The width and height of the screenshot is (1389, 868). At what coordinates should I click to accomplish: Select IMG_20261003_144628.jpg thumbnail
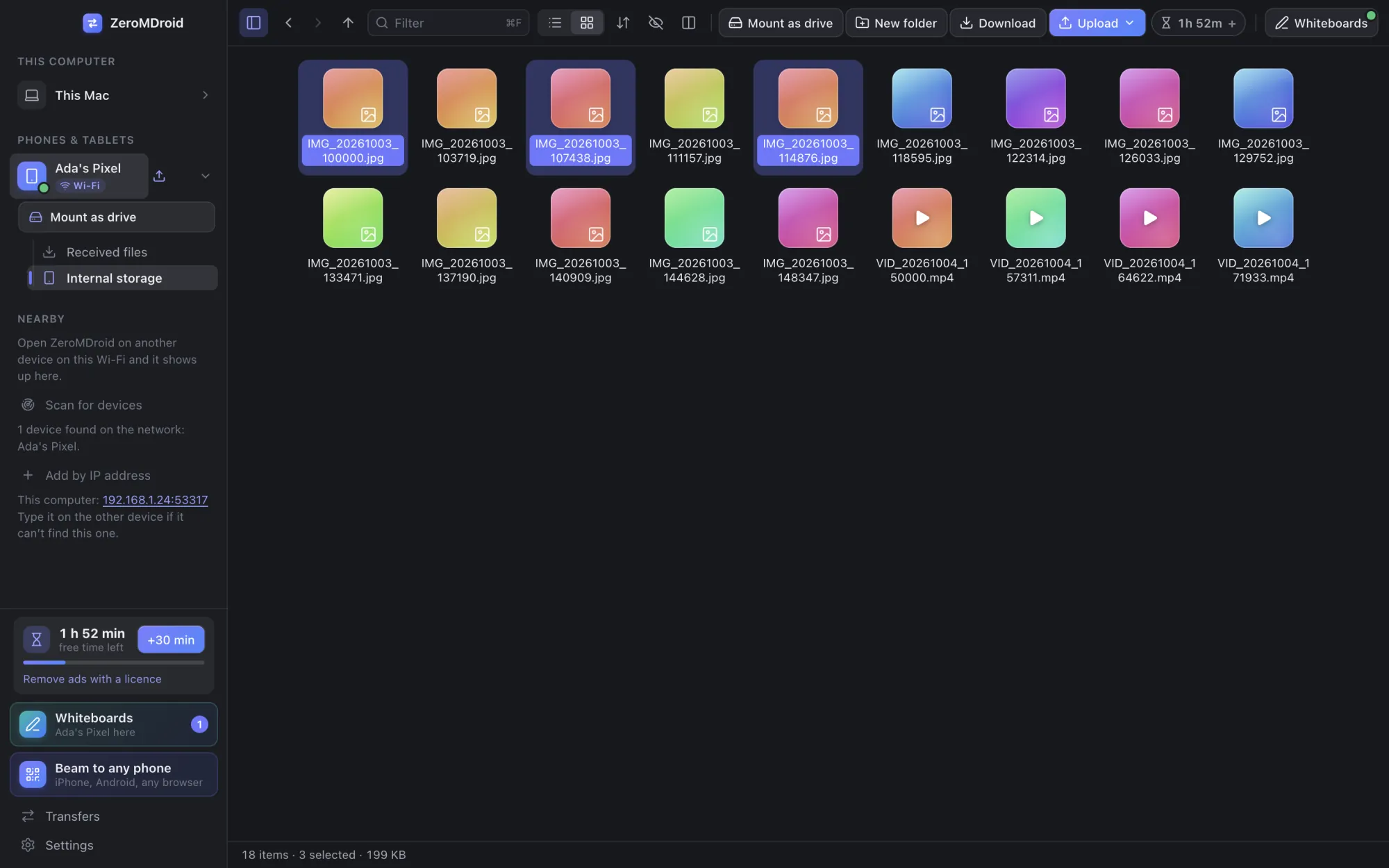pyautogui.click(x=694, y=218)
